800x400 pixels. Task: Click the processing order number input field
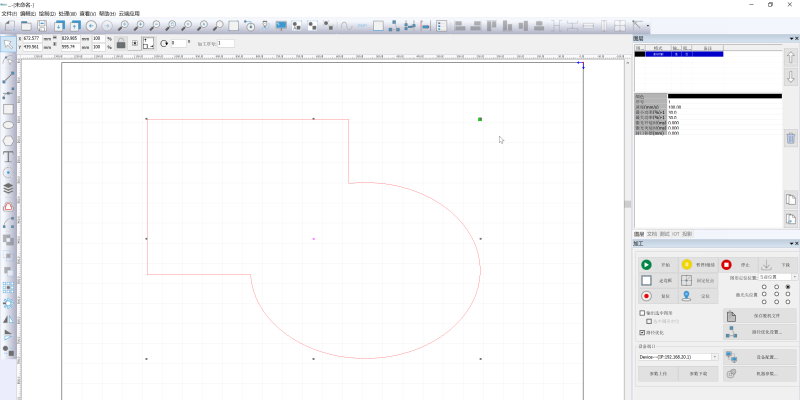226,43
